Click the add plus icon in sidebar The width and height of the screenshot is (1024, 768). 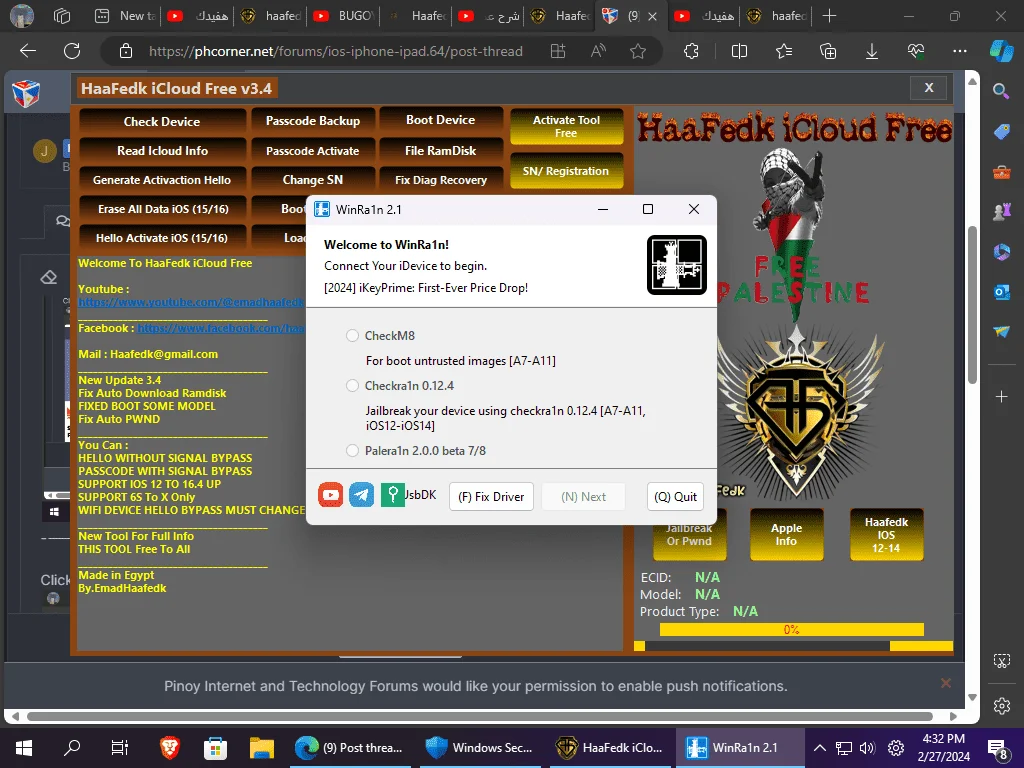1001,396
